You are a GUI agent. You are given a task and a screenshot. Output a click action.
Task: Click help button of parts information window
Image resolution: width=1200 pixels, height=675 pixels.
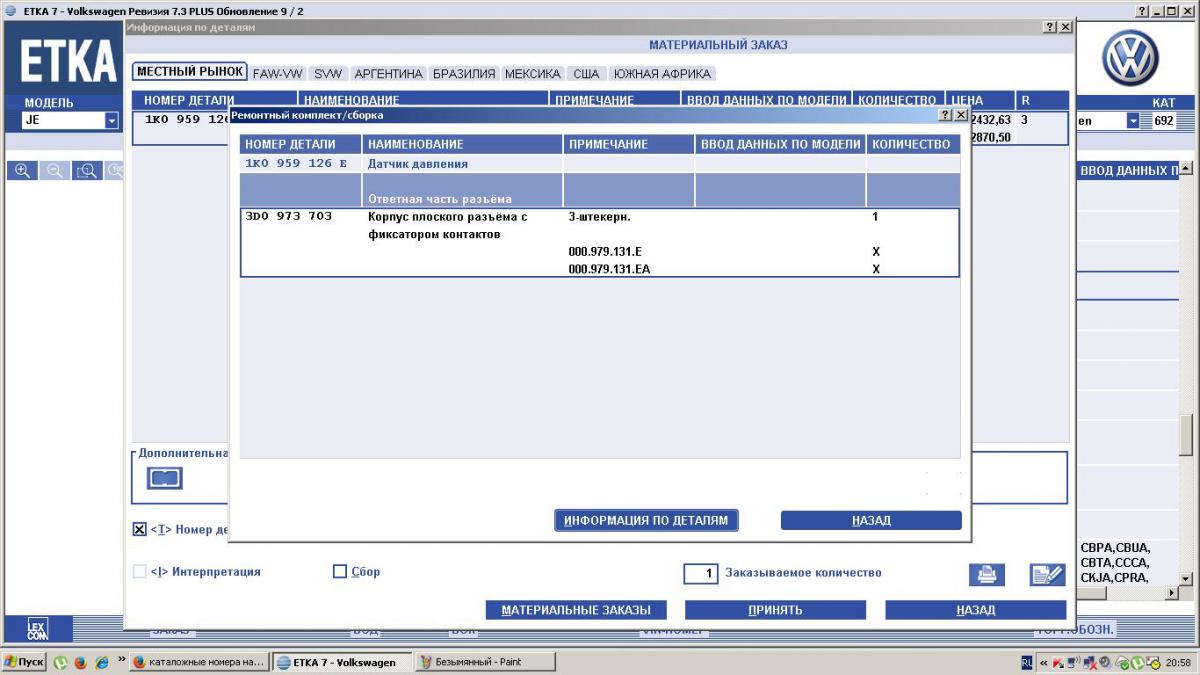pos(1050,27)
